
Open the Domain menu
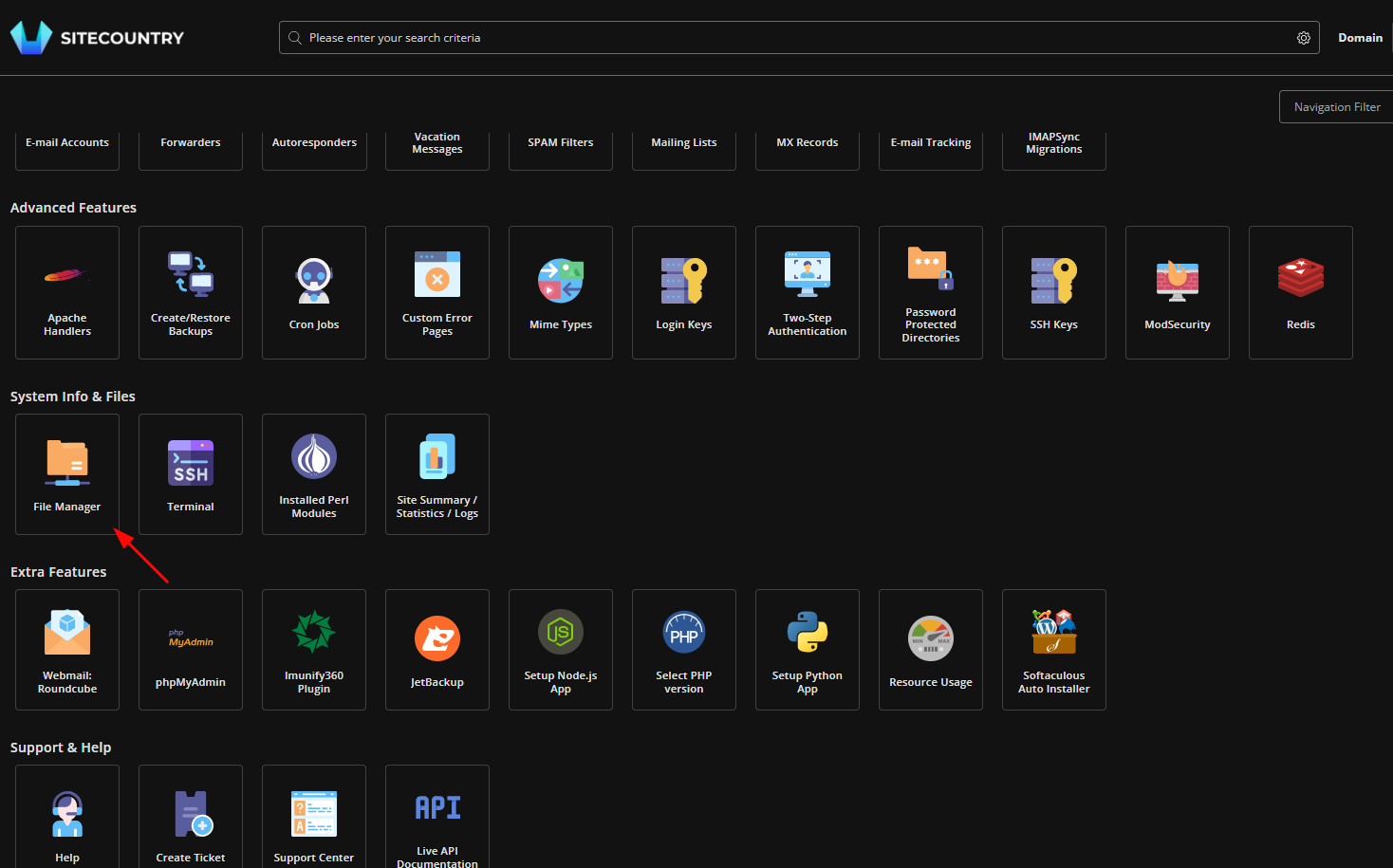(x=1360, y=38)
